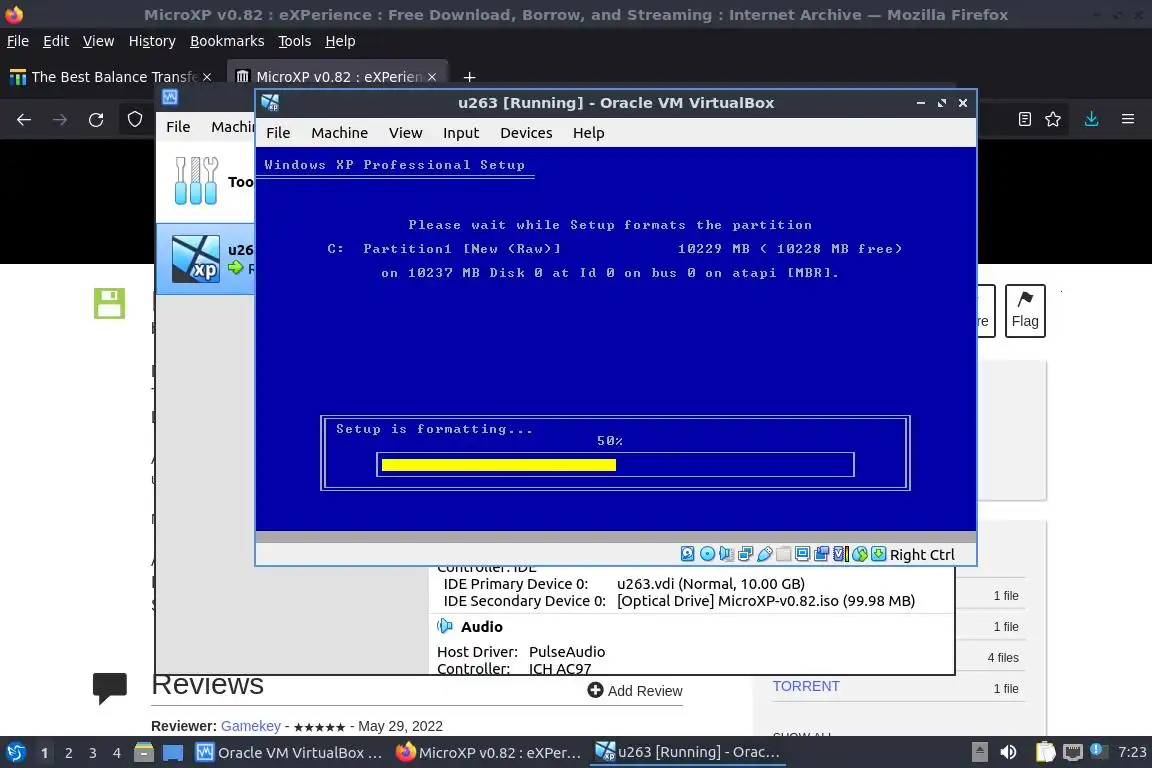Open a new Firefox tab
This screenshot has width=1152, height=768.
(x=469, y=77)
